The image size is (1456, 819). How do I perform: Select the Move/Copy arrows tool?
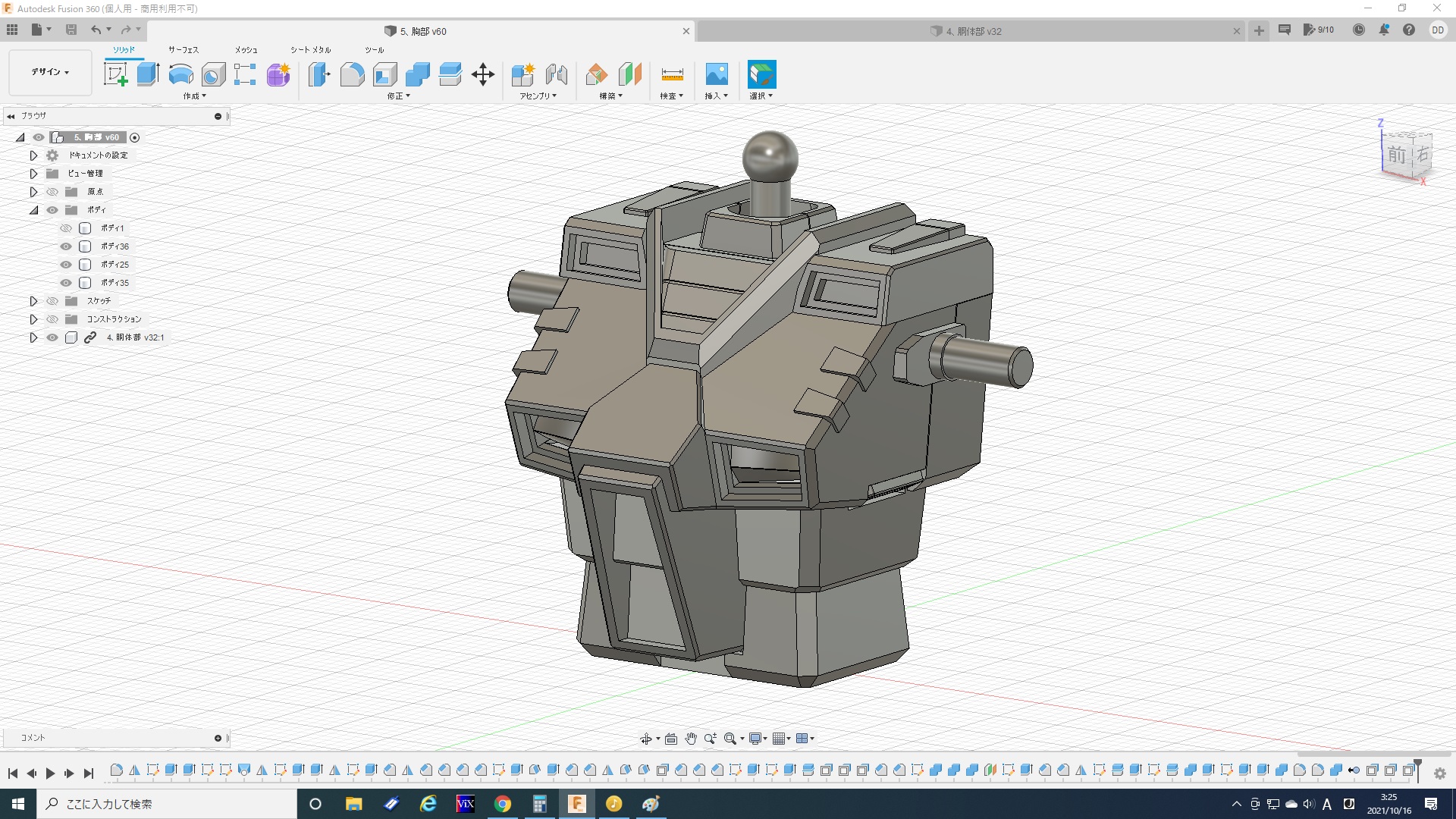pos(483,74)
